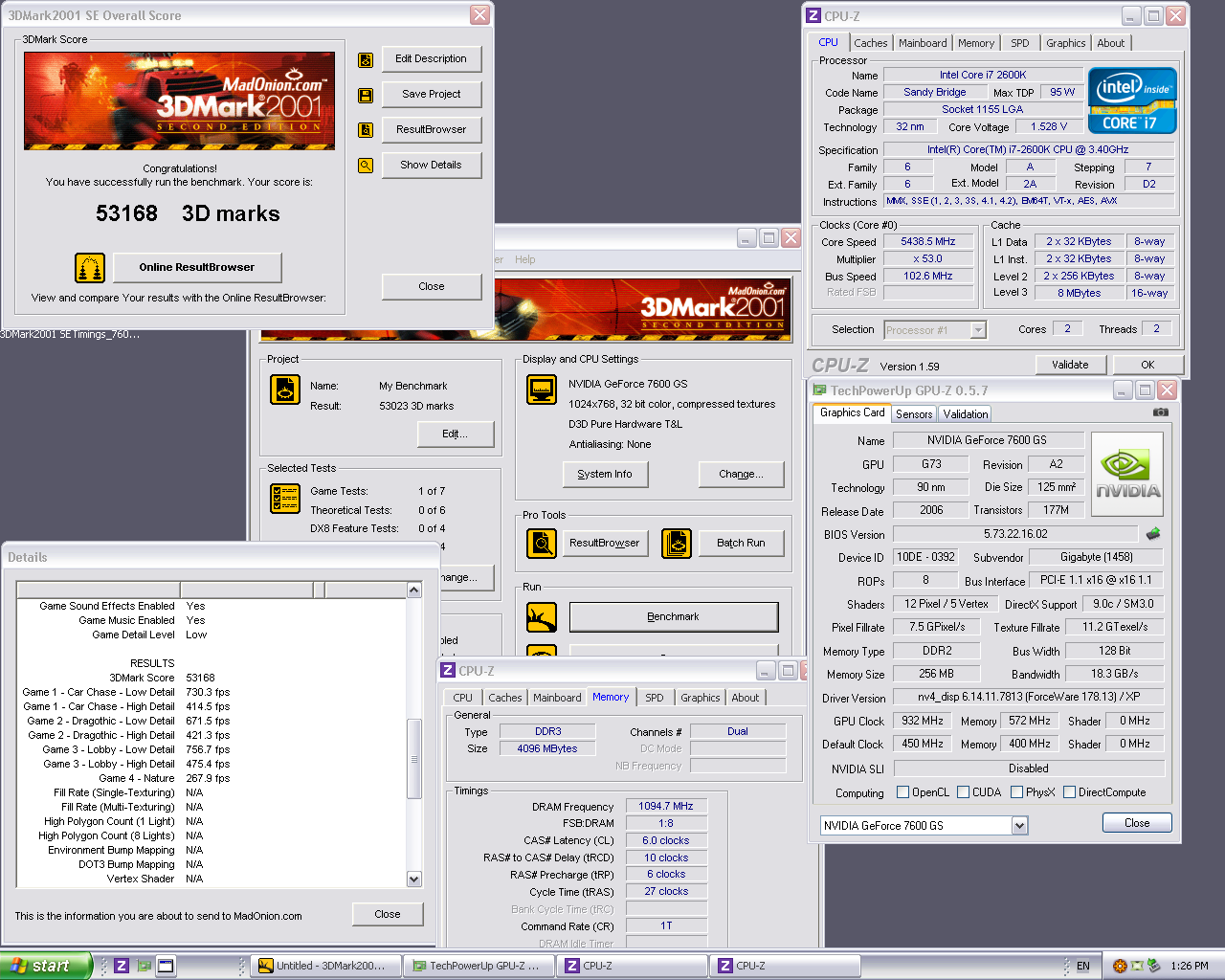Switch to the Validation tab in GPU-Z
The height and width of the screenshot is (980, 1225).
pyautogui.click(x=965, y=414)
